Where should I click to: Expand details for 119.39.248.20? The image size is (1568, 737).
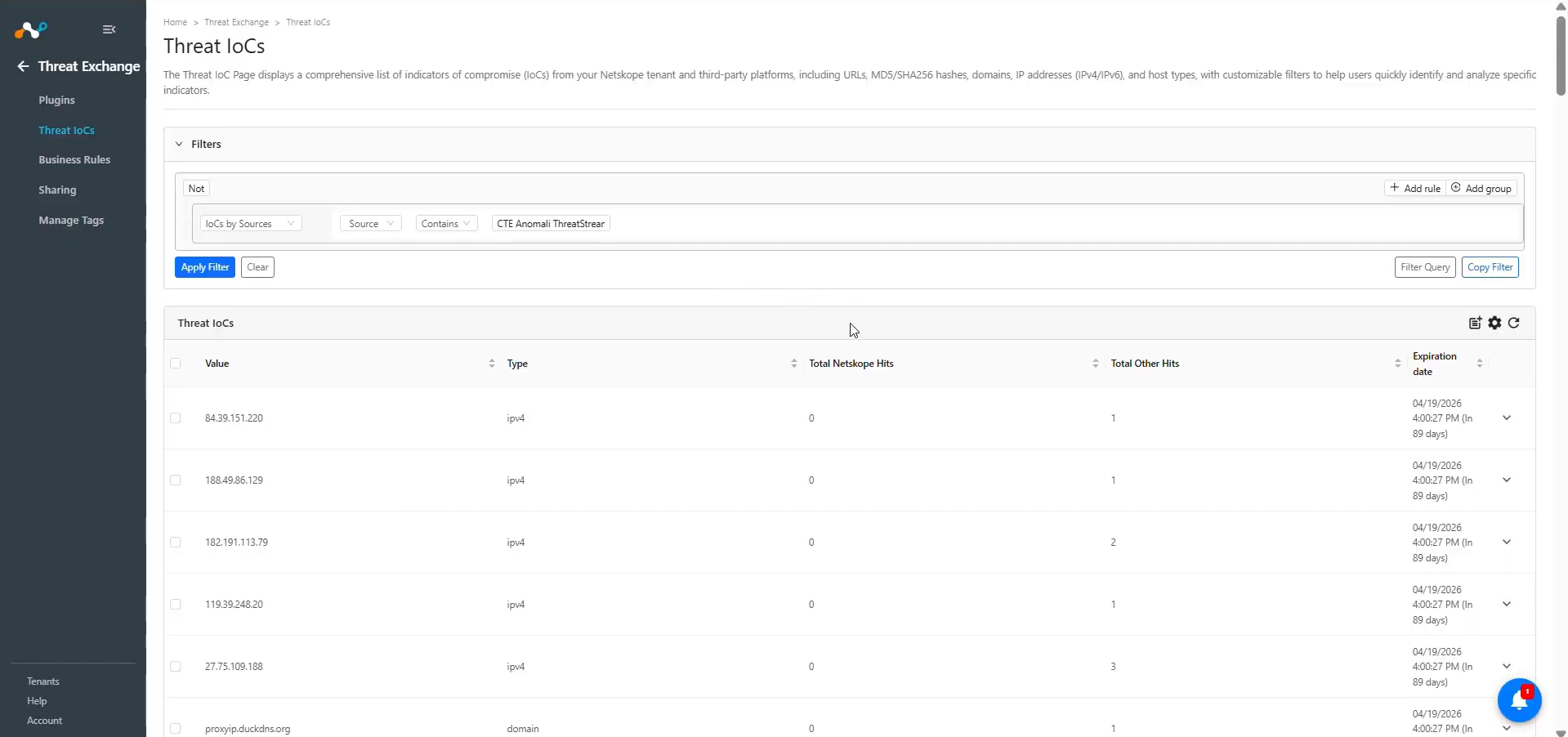pos(1507,605)
